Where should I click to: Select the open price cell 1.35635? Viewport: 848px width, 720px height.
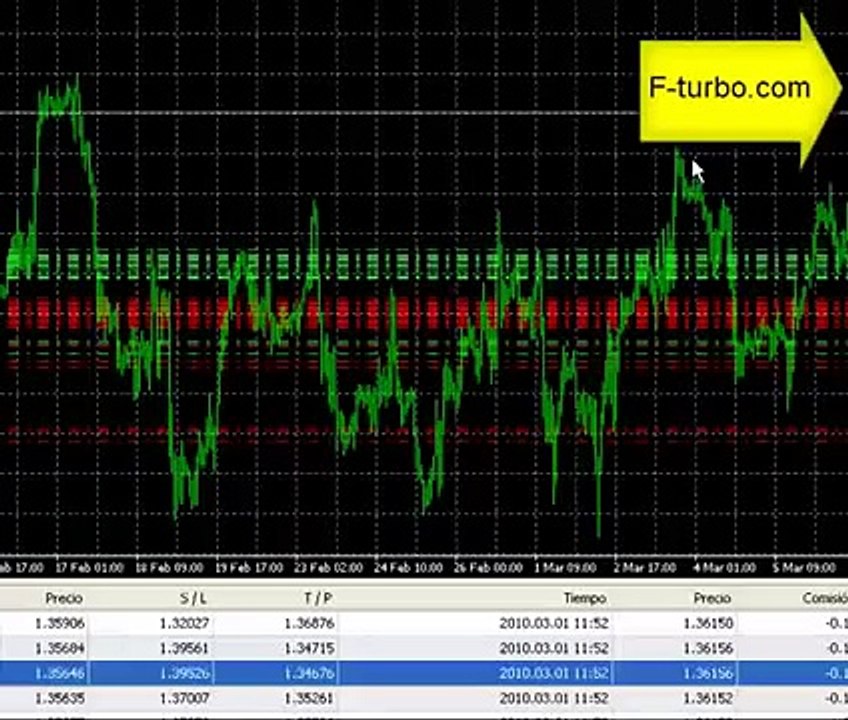point(59,698)
